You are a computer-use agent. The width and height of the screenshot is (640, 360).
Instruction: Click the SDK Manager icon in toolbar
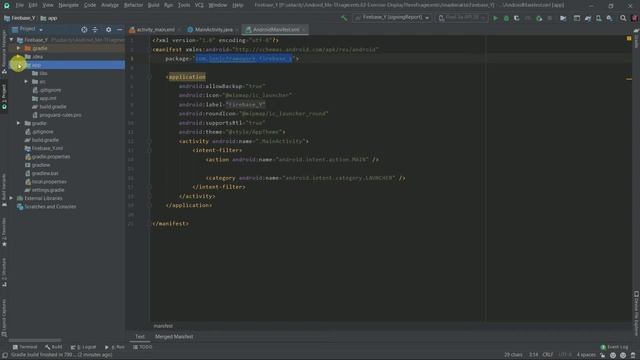(609, 18)
